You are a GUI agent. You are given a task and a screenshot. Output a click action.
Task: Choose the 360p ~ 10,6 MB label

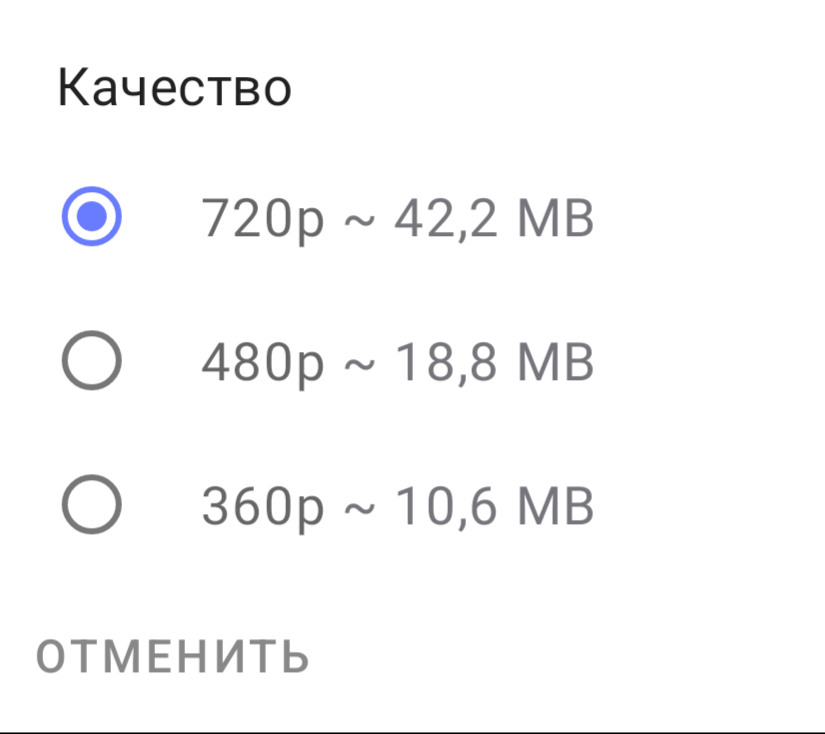(397, 507)
